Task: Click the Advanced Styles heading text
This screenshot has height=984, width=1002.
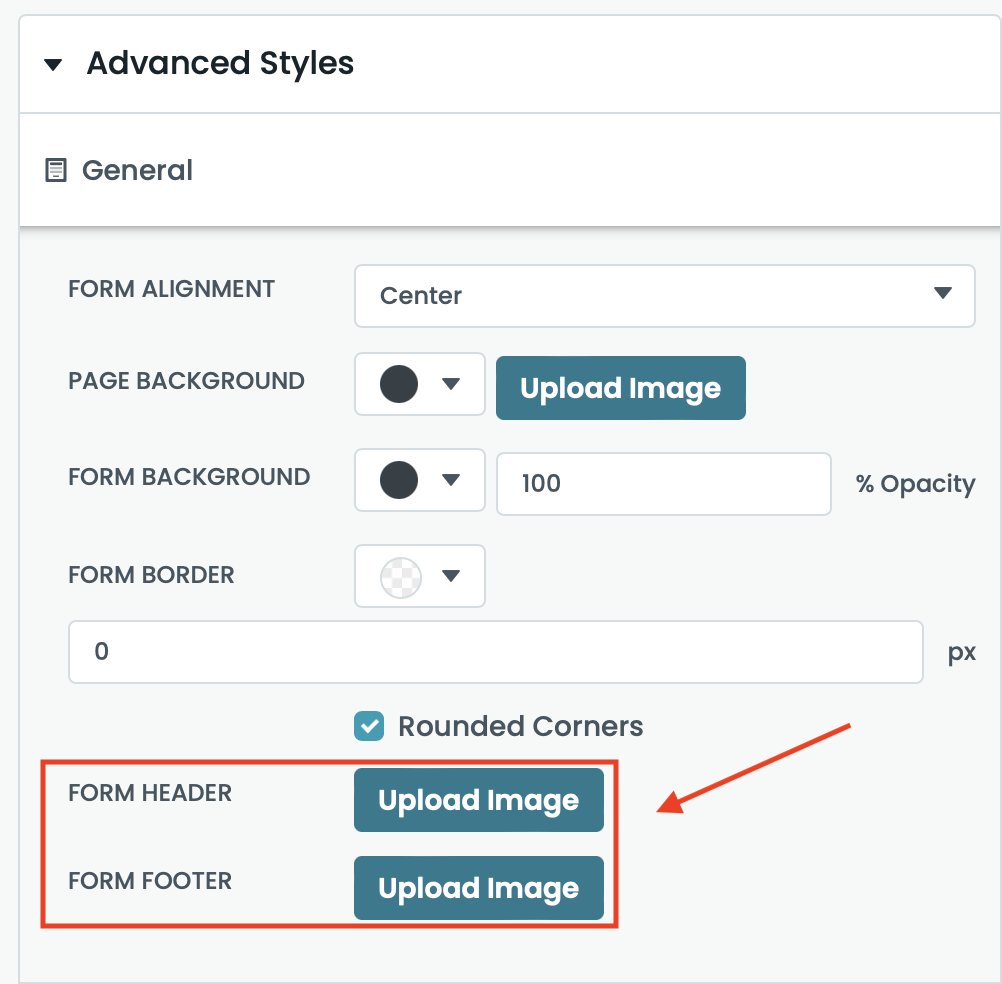Action: point(220,64)
